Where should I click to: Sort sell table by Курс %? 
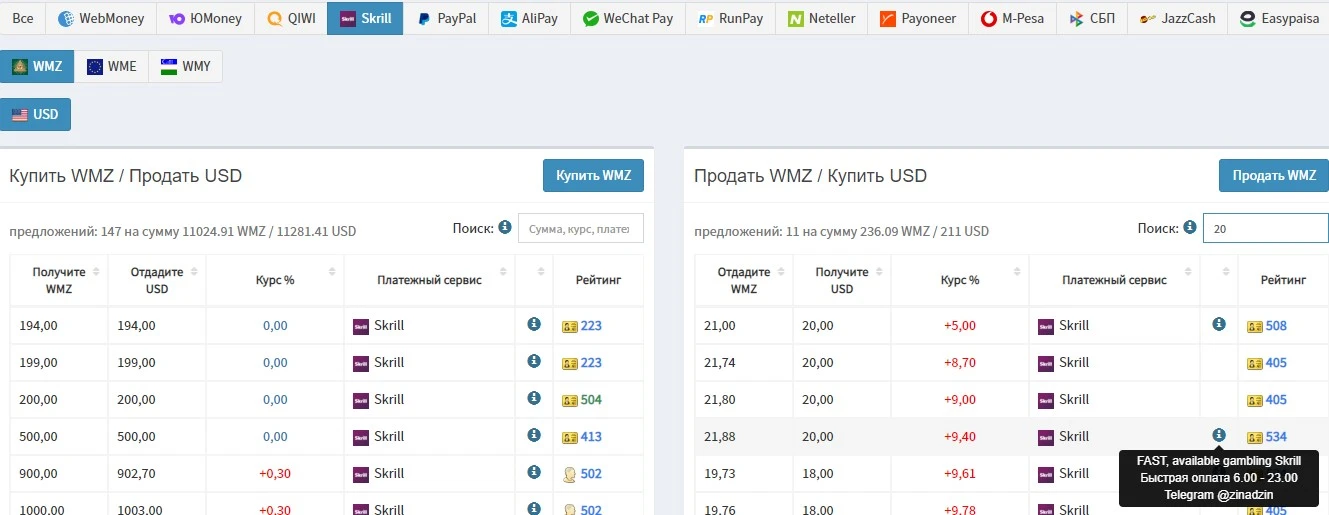pyautogui.click(x=960, y=280)
